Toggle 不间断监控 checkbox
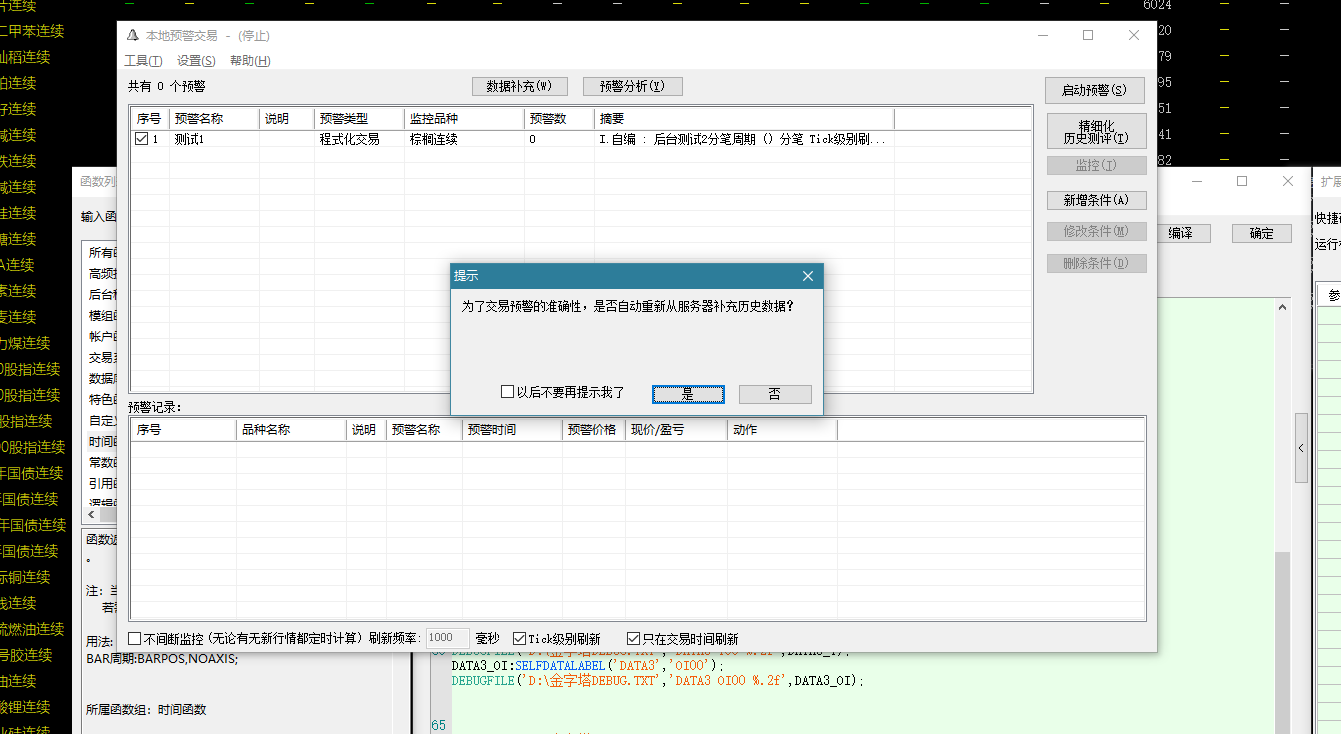Image resolution: width=1341 pixels, height=734 pixels. [x=135, y=638]
